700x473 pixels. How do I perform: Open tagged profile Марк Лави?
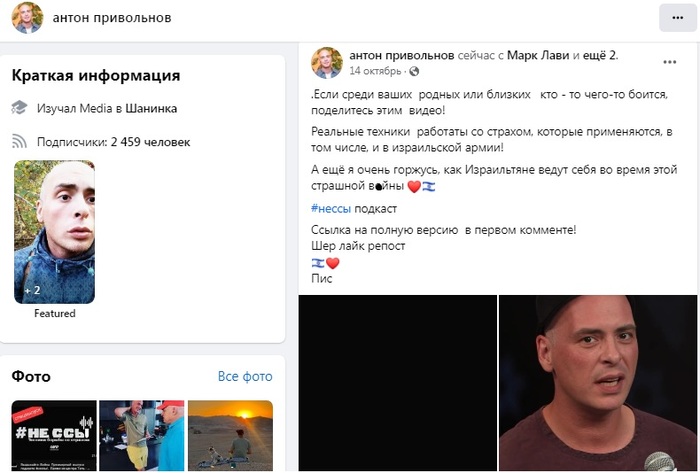coord(538,55)
